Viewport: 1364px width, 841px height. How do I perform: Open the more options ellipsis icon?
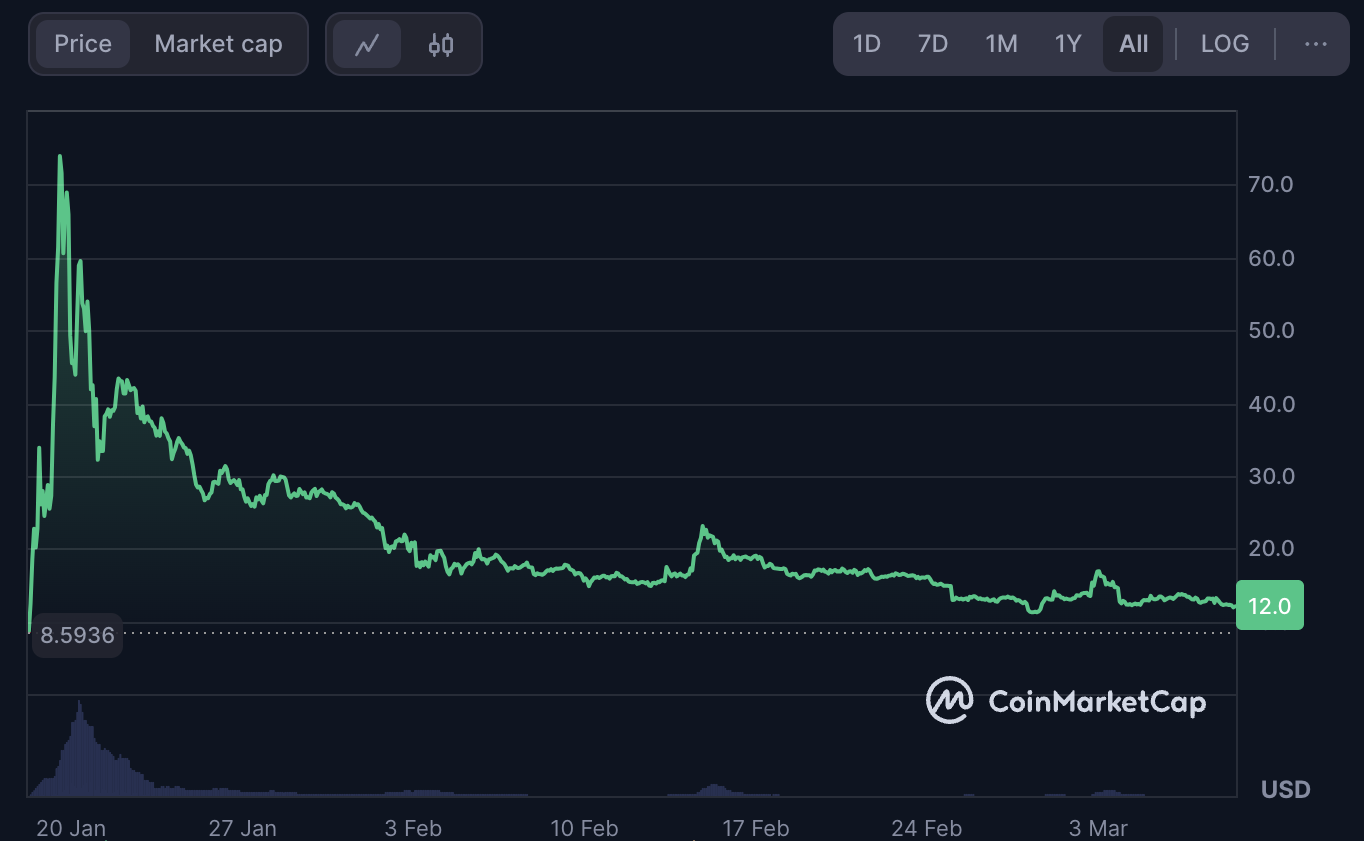tap(1317, 44)
